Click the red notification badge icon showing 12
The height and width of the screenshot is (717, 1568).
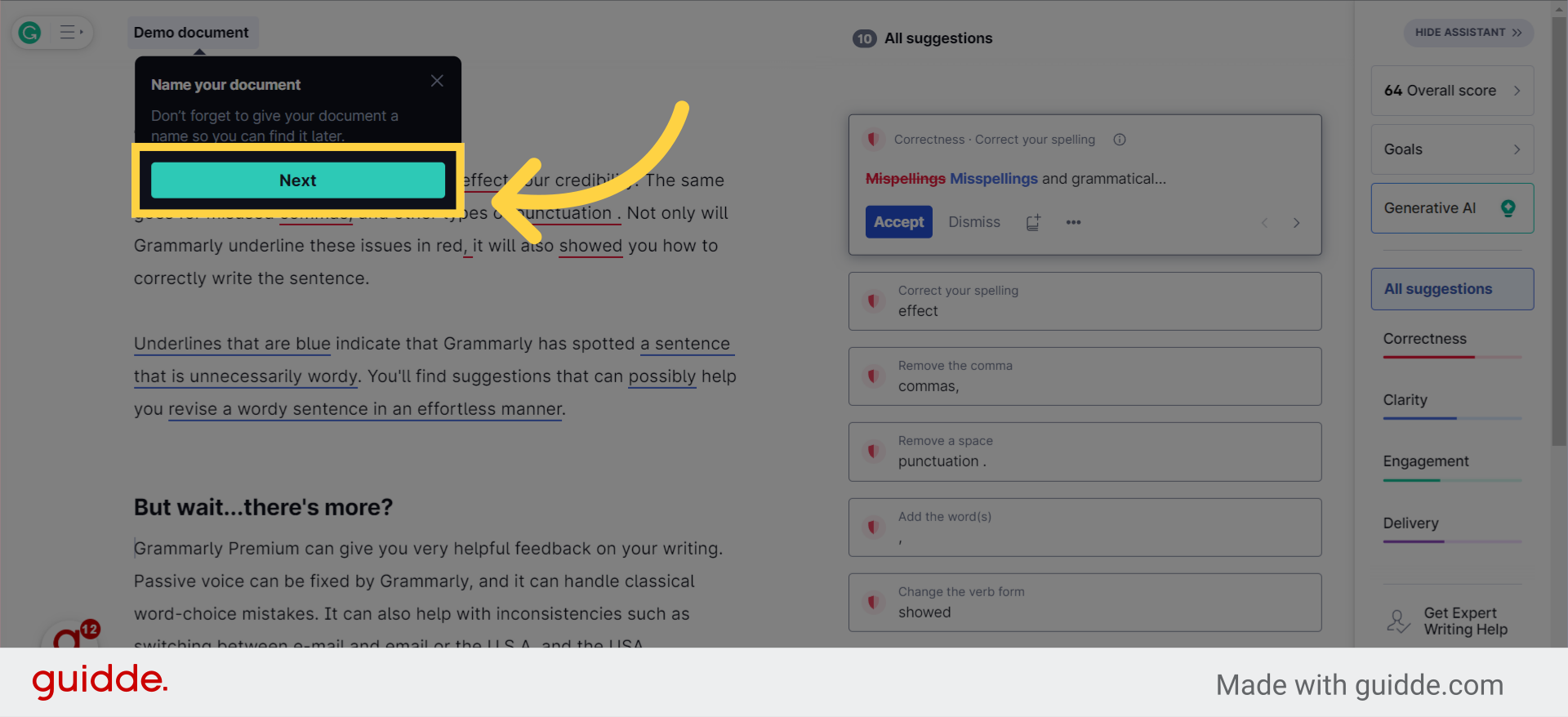(x=90, y=629)
